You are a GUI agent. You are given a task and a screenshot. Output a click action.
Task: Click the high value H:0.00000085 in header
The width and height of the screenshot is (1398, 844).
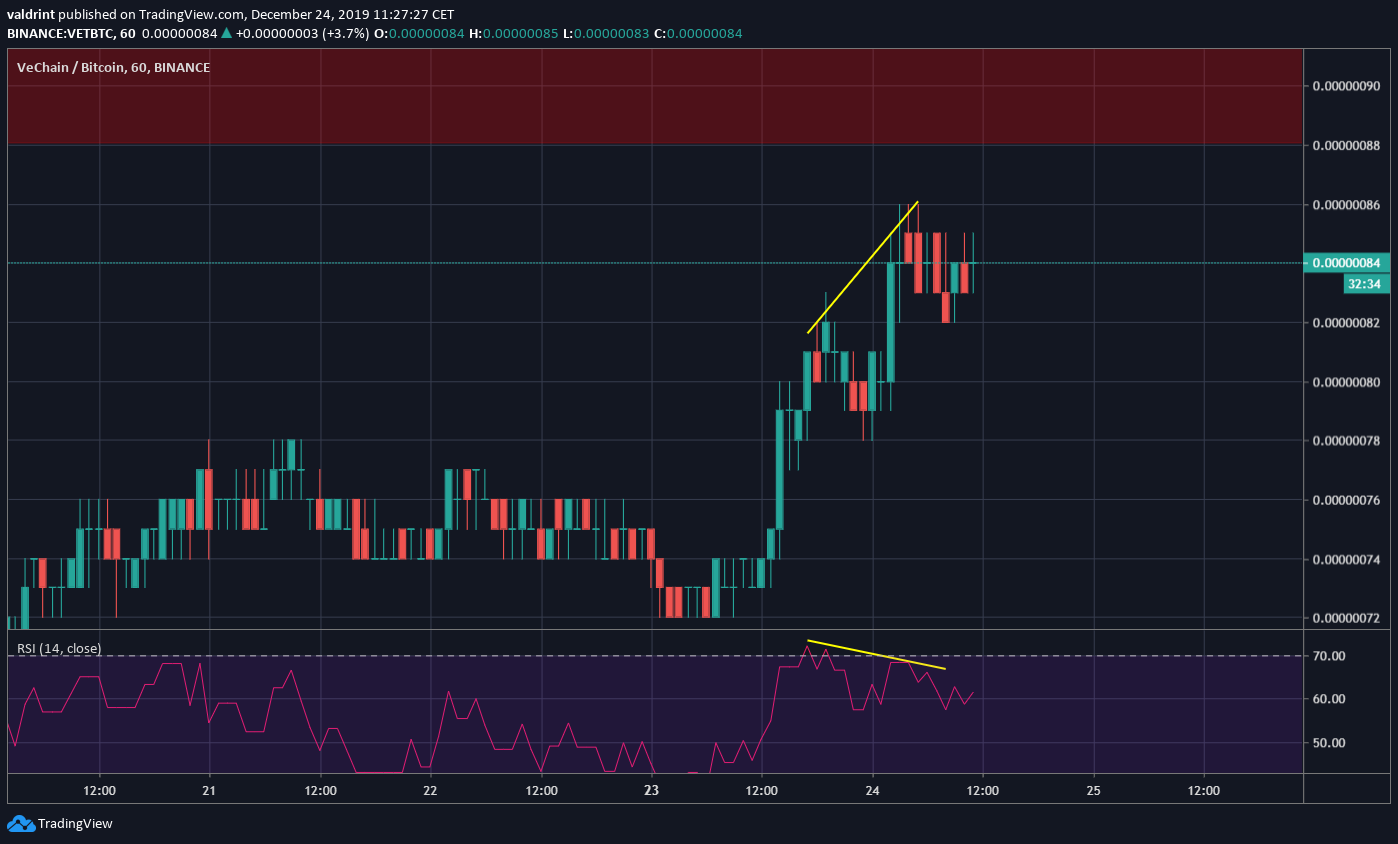(x=513, y=34)
